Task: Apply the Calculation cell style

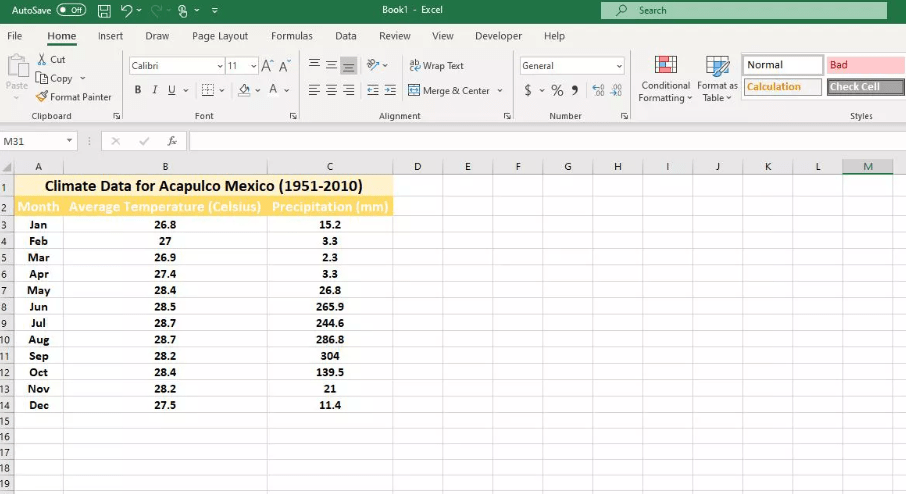Action: tap(782, 87)
